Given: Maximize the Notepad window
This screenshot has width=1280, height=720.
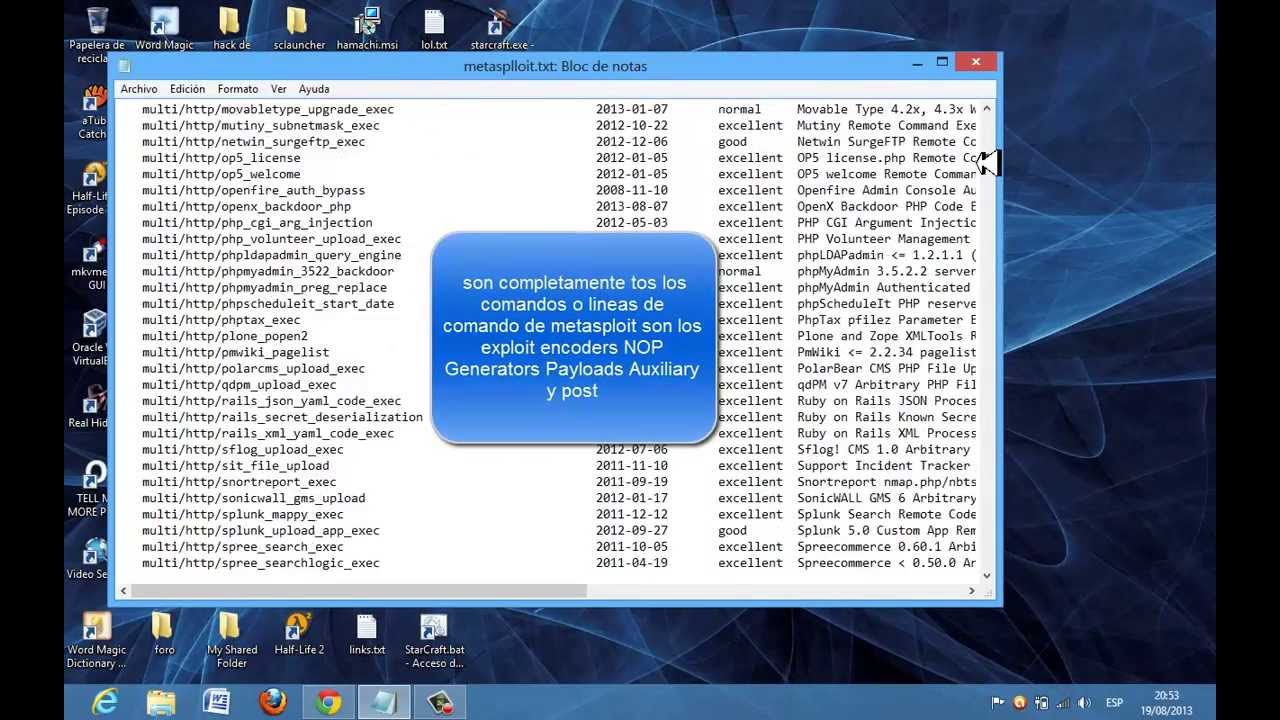Looking at the screenshot, I should (x=942, y=63).
